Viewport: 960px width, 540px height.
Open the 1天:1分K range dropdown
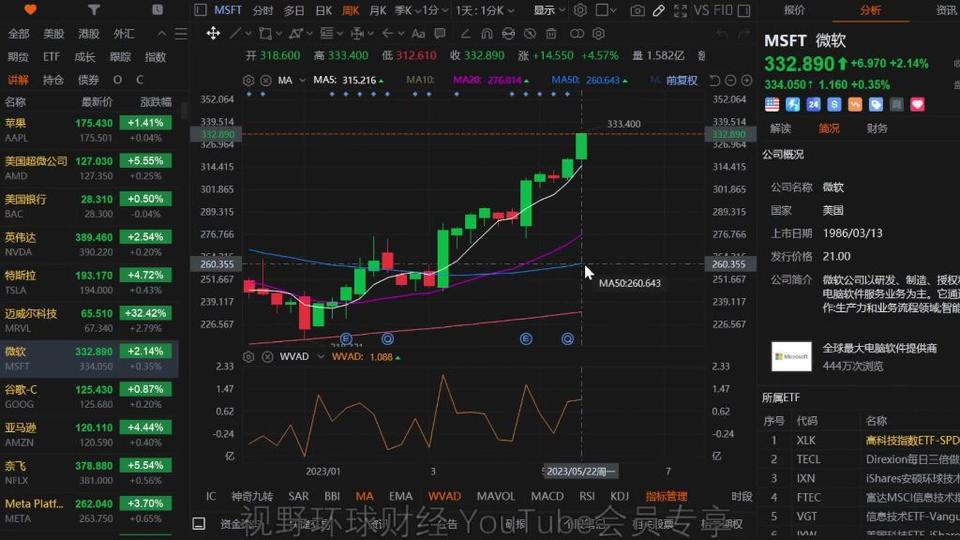pos(485,10)
